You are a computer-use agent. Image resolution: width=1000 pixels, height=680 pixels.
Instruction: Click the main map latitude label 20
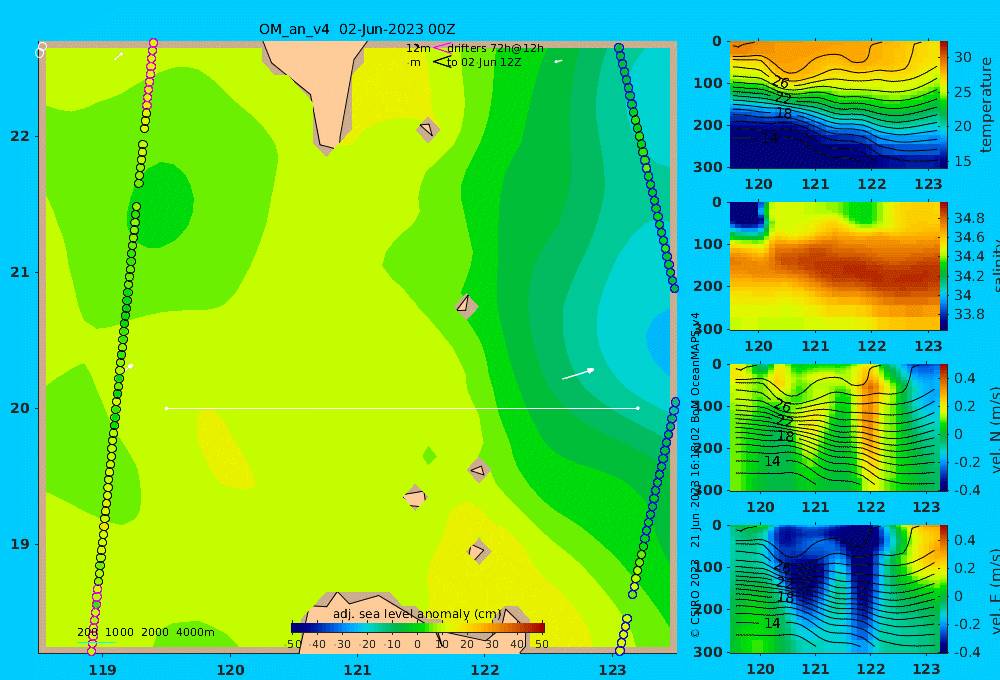coord(20,408)
